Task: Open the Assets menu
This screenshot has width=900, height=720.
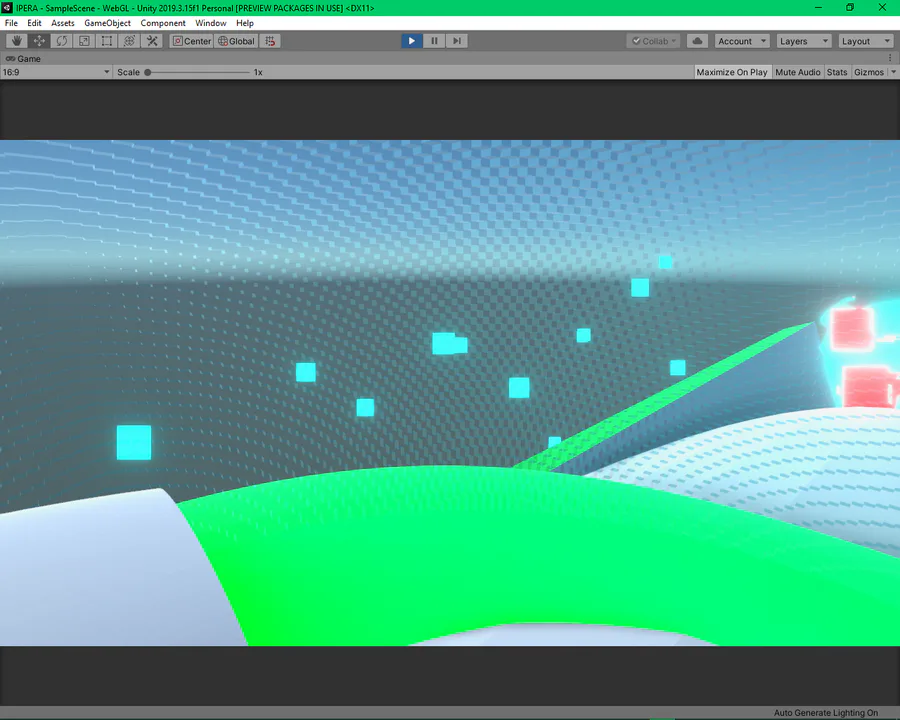Action: pos(63,23)
